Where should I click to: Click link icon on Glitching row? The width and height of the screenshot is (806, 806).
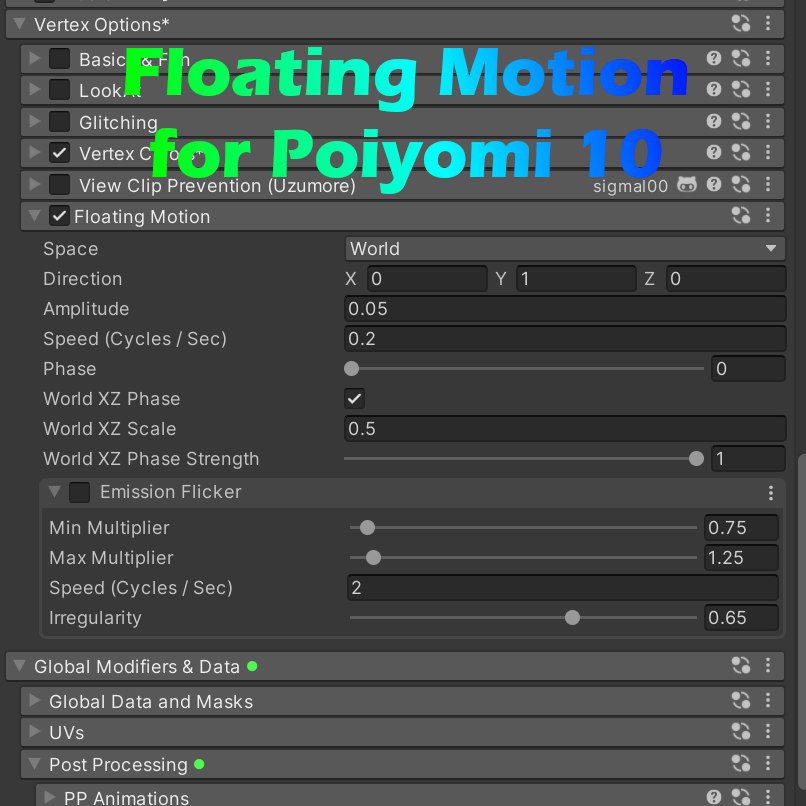(741, 121)
